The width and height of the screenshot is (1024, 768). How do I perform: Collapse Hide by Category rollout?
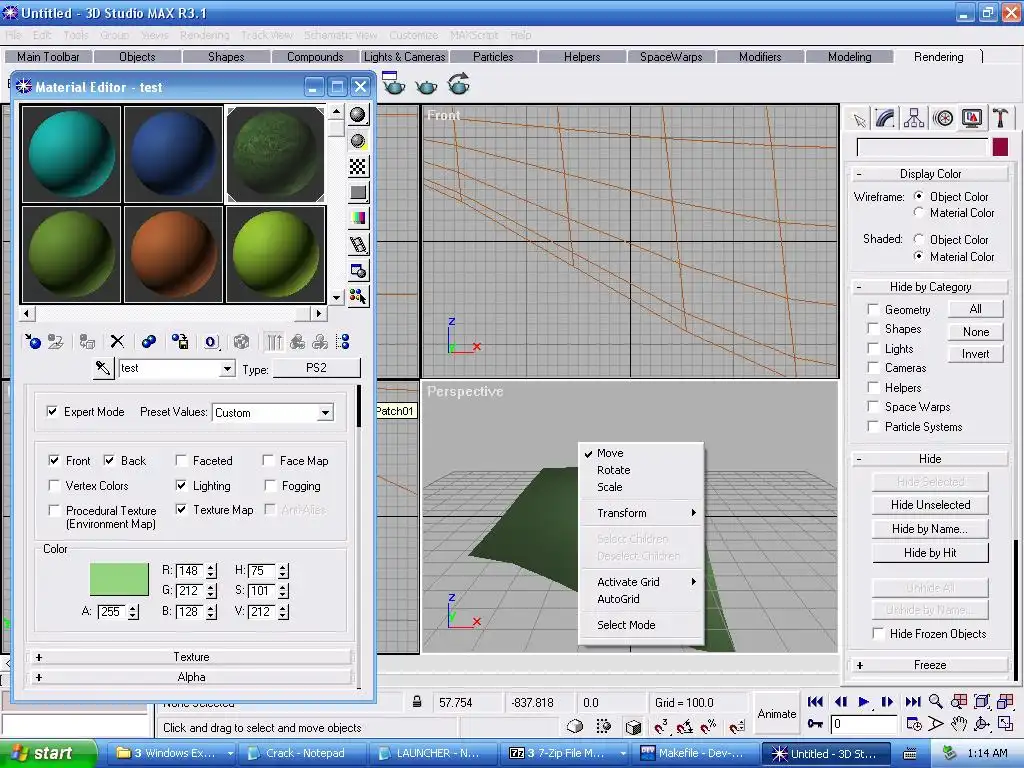click(930, 287)
